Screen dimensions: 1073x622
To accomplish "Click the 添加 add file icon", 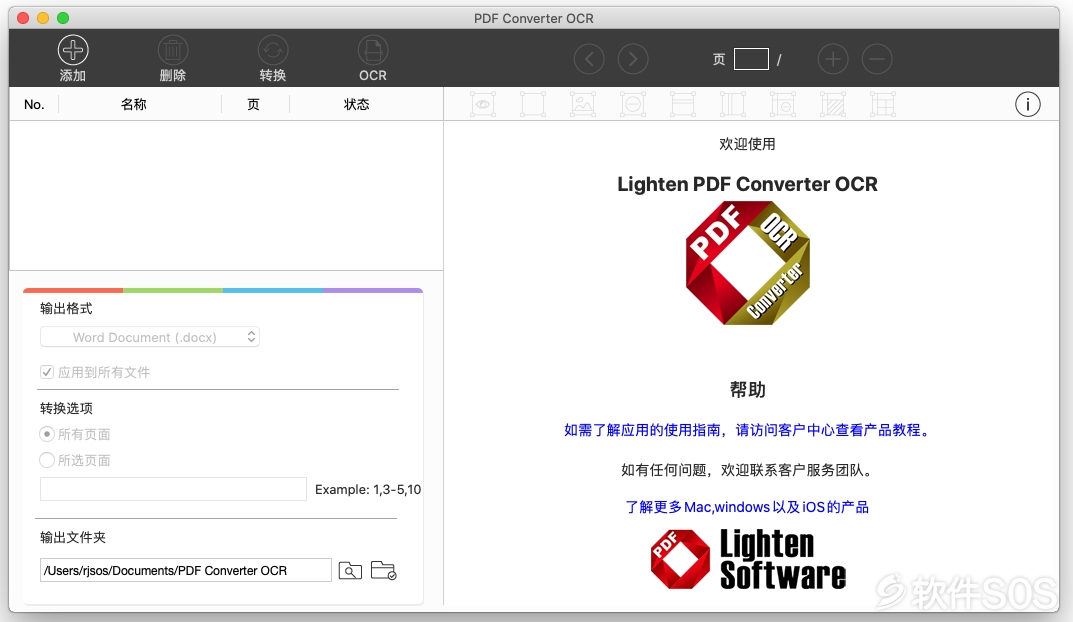I will [x=73, y=50].
